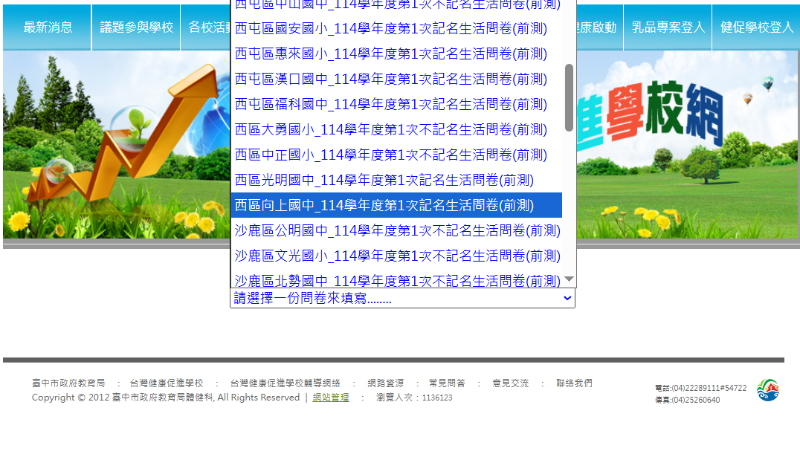Go to 乳品專案登入 page
The width and height of the screenshot is (800, 454).
[668, 28]
